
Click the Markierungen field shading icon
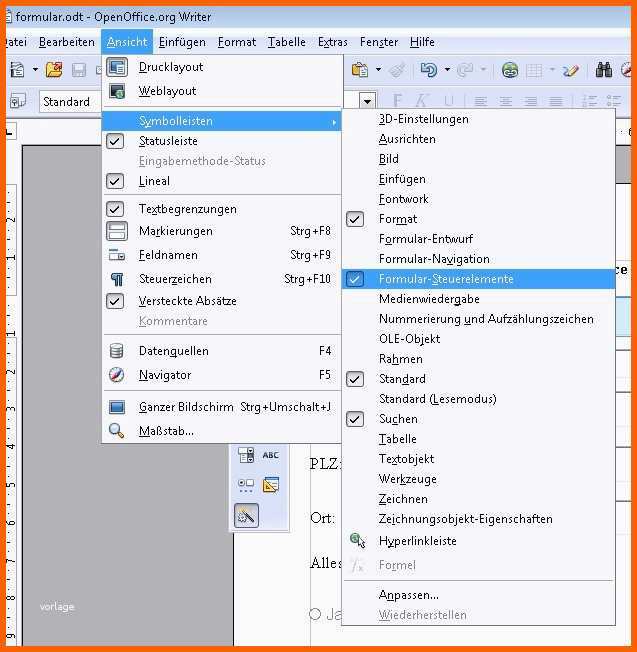[x=117, y=231]
